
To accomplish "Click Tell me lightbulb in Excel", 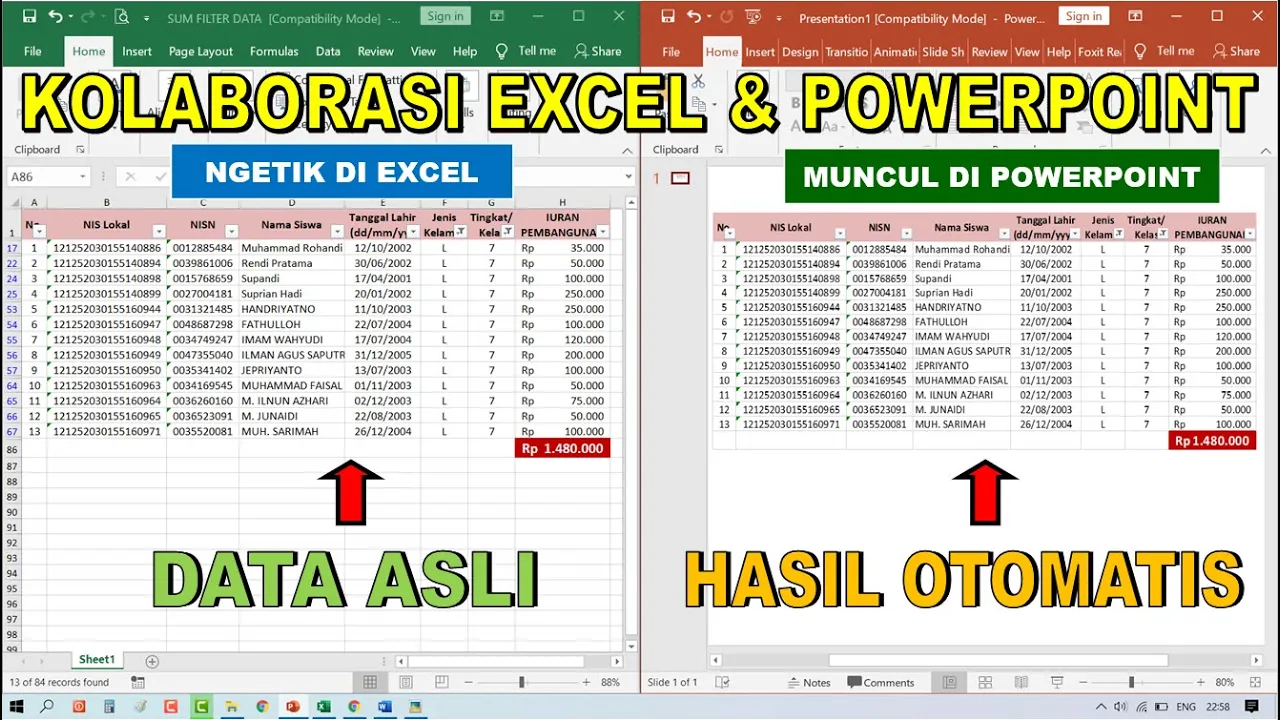I will 503,51.
